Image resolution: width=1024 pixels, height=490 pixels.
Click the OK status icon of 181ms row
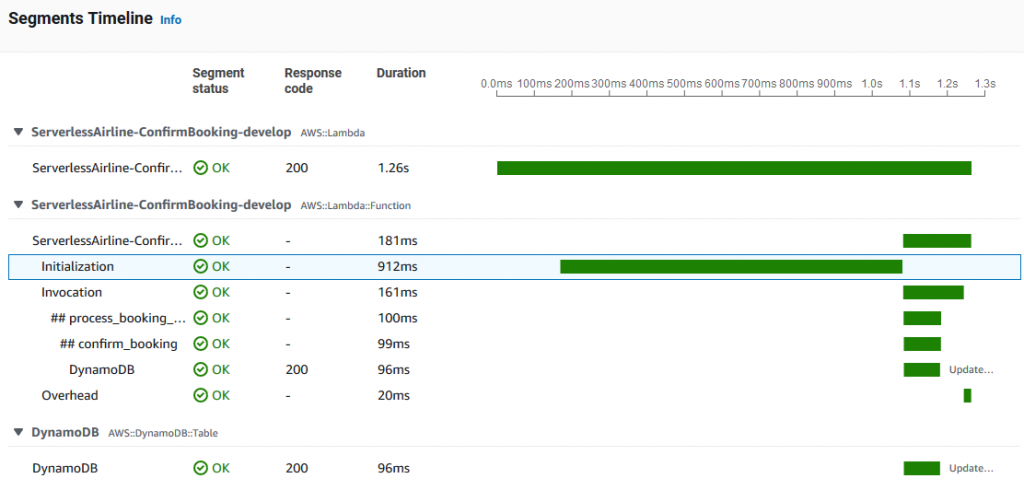[200, 240]
